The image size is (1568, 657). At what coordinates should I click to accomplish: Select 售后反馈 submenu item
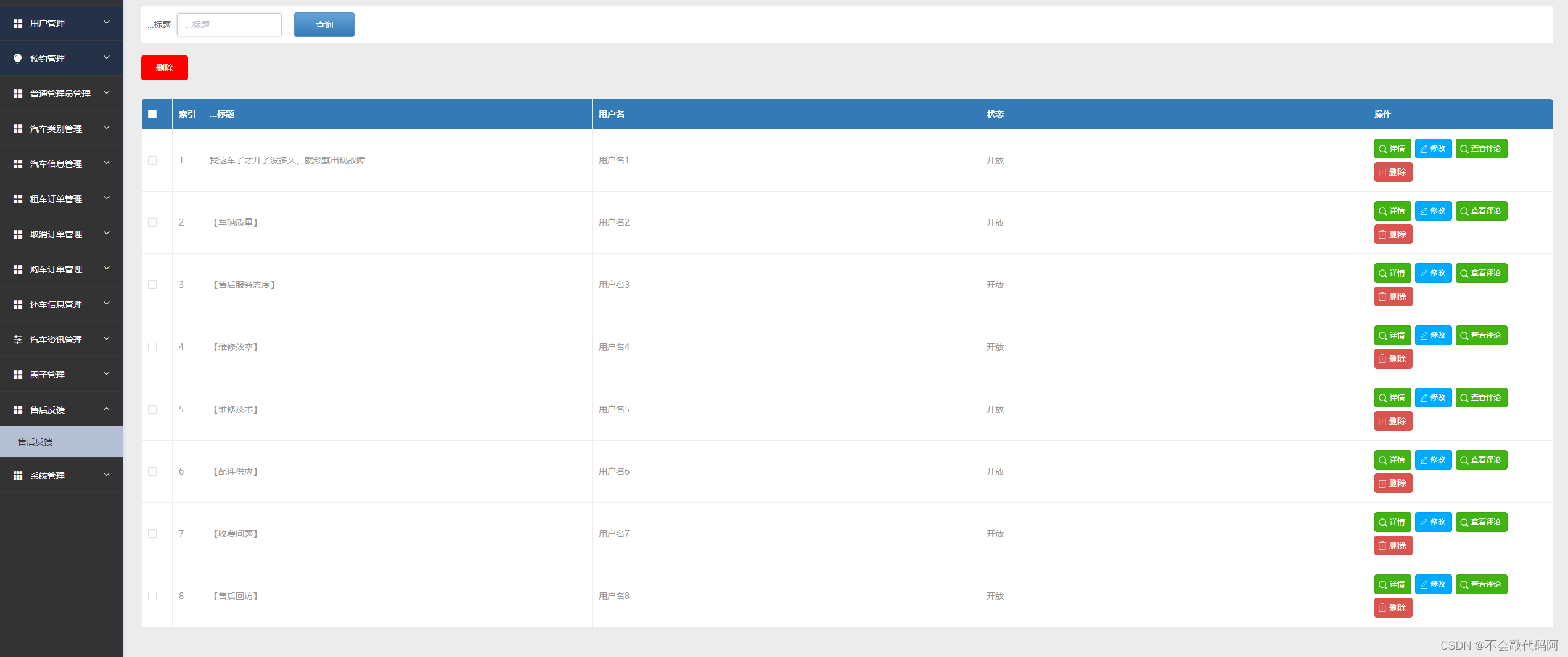point(61,442)
